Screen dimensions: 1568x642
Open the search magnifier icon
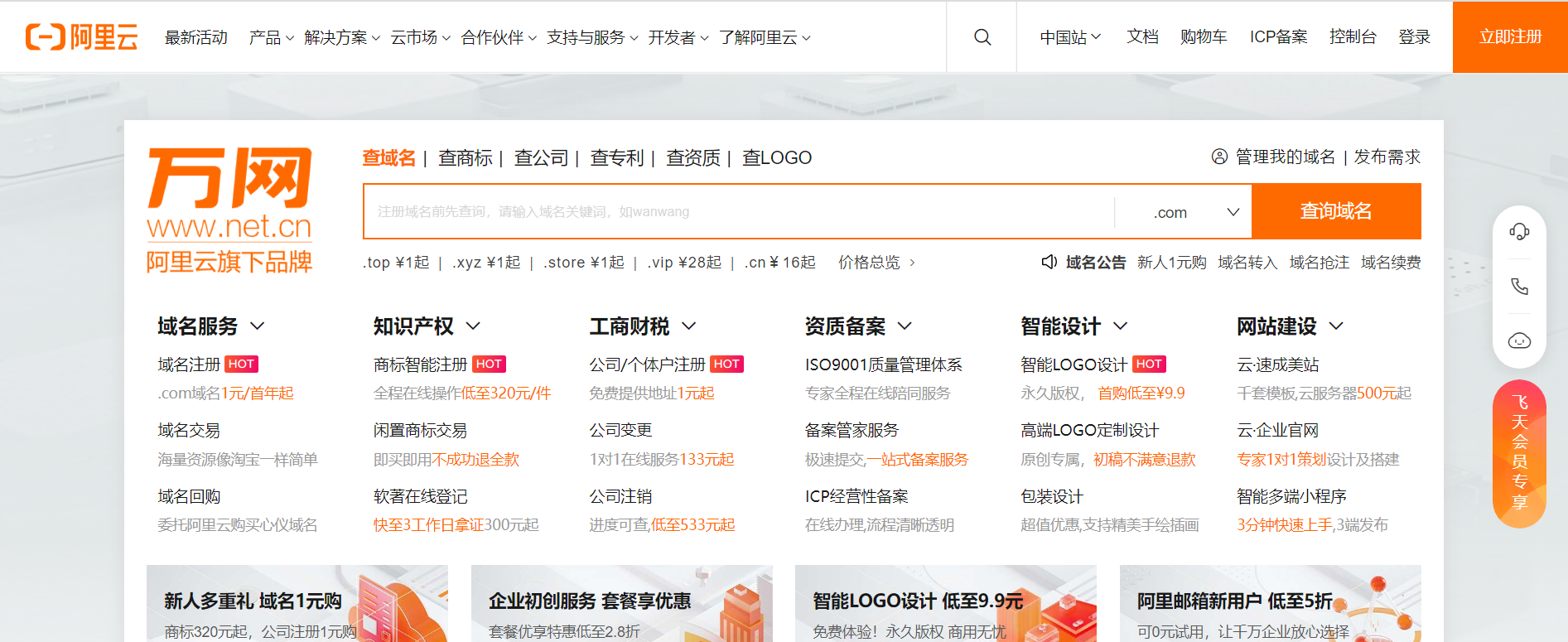coord(982,37)
